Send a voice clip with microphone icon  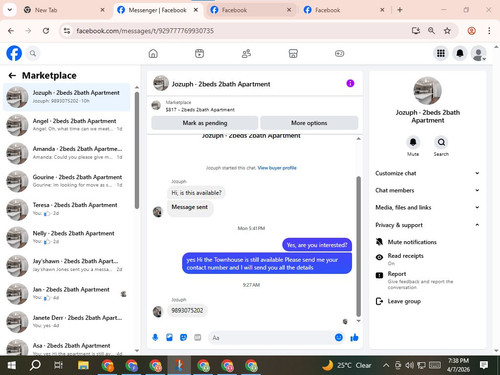point(155,338)
